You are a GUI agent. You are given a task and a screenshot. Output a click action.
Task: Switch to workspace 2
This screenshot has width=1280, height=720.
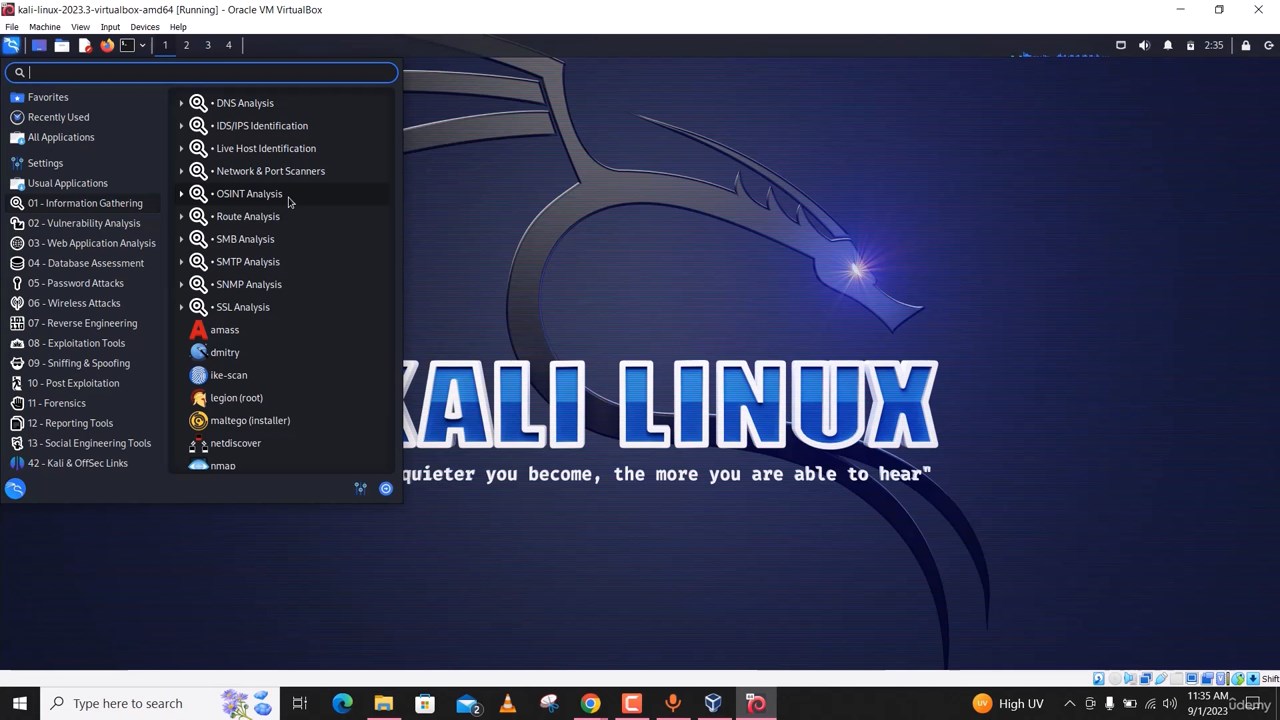pos(186,45)
